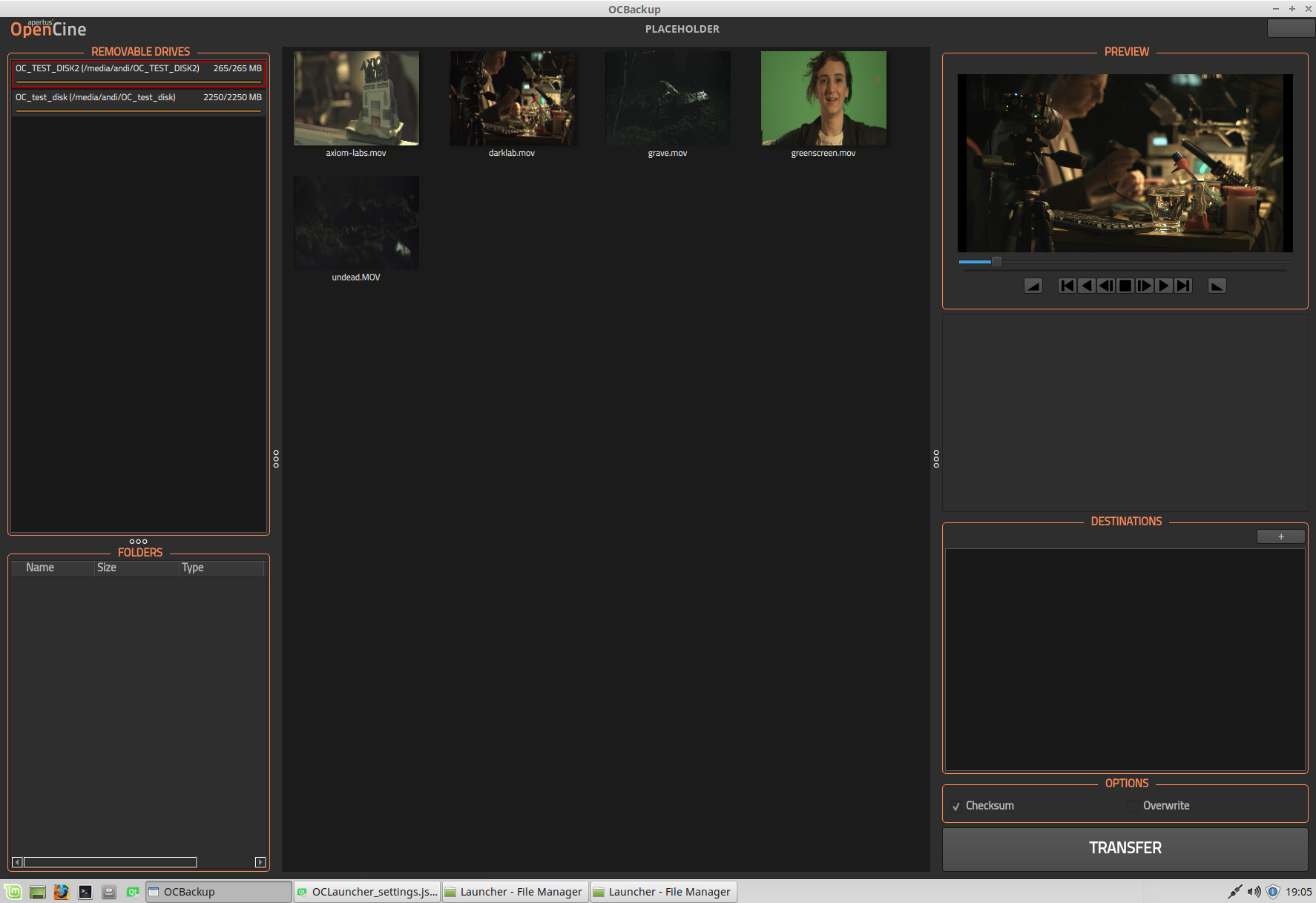1316x903 pixels.
Task: Stop the preview playback
Action: click(1125, 286)
